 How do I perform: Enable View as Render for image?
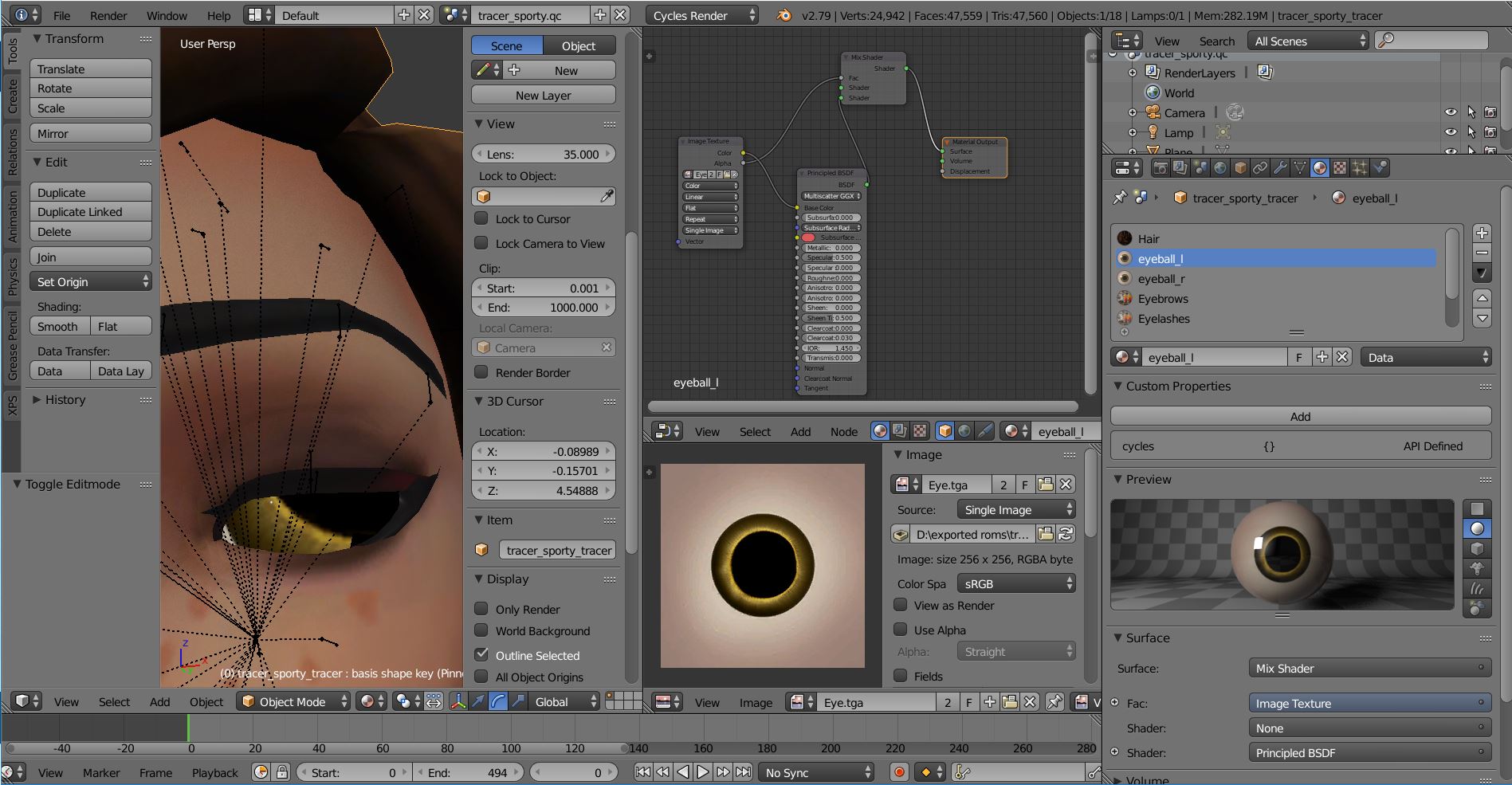901,605
